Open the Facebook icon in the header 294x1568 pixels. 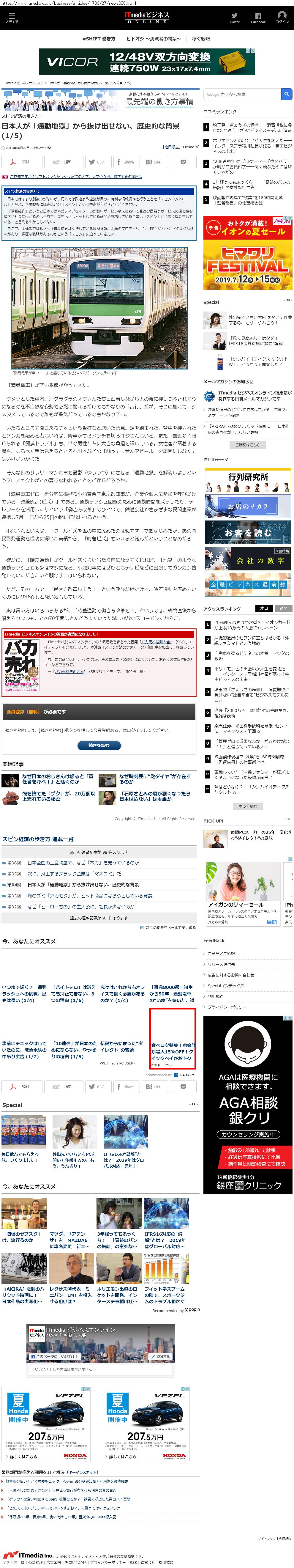click(x=258, y=18)
